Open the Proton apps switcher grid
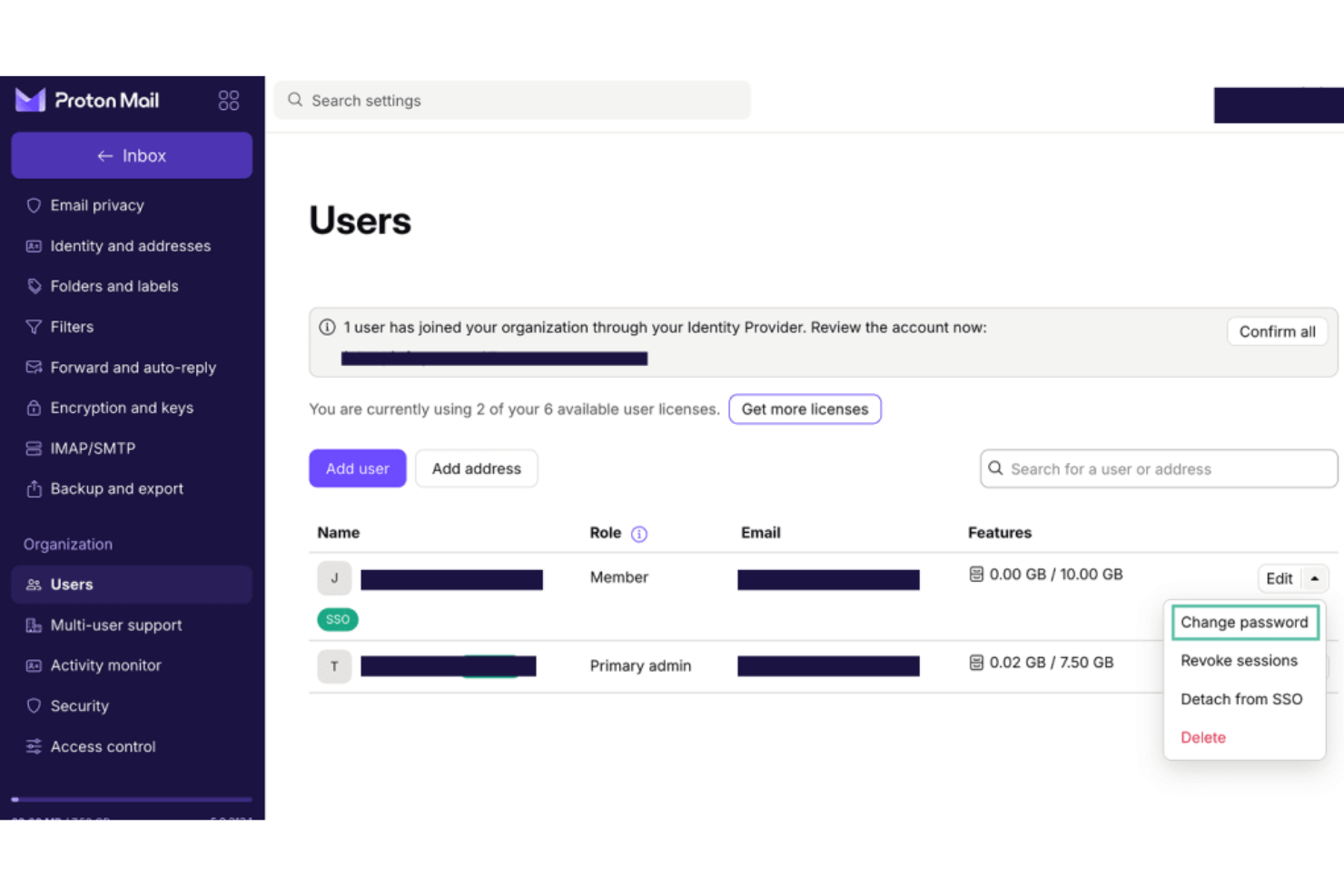 (x=228, y=100)
